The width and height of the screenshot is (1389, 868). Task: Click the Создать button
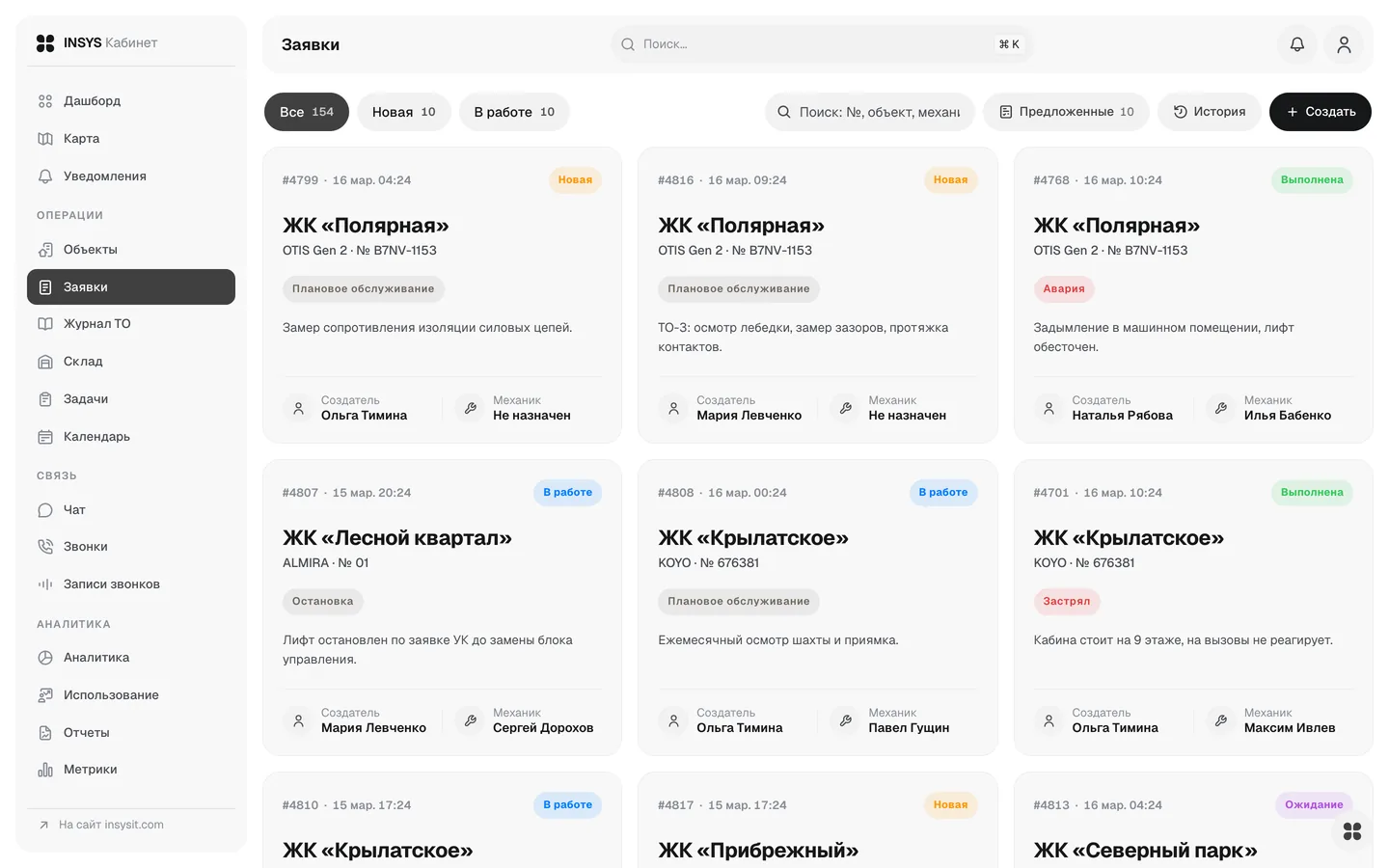(1321, 112)
